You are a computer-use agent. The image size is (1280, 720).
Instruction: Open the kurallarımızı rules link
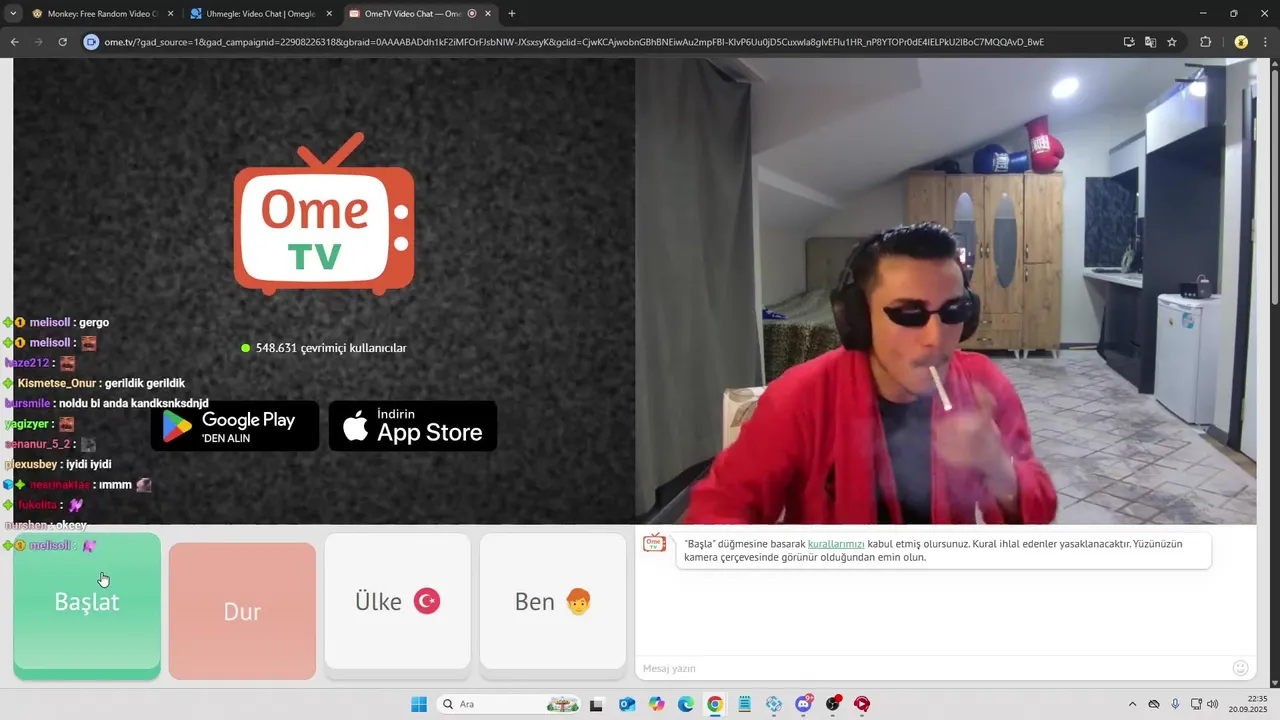click(x=836, y=544)
